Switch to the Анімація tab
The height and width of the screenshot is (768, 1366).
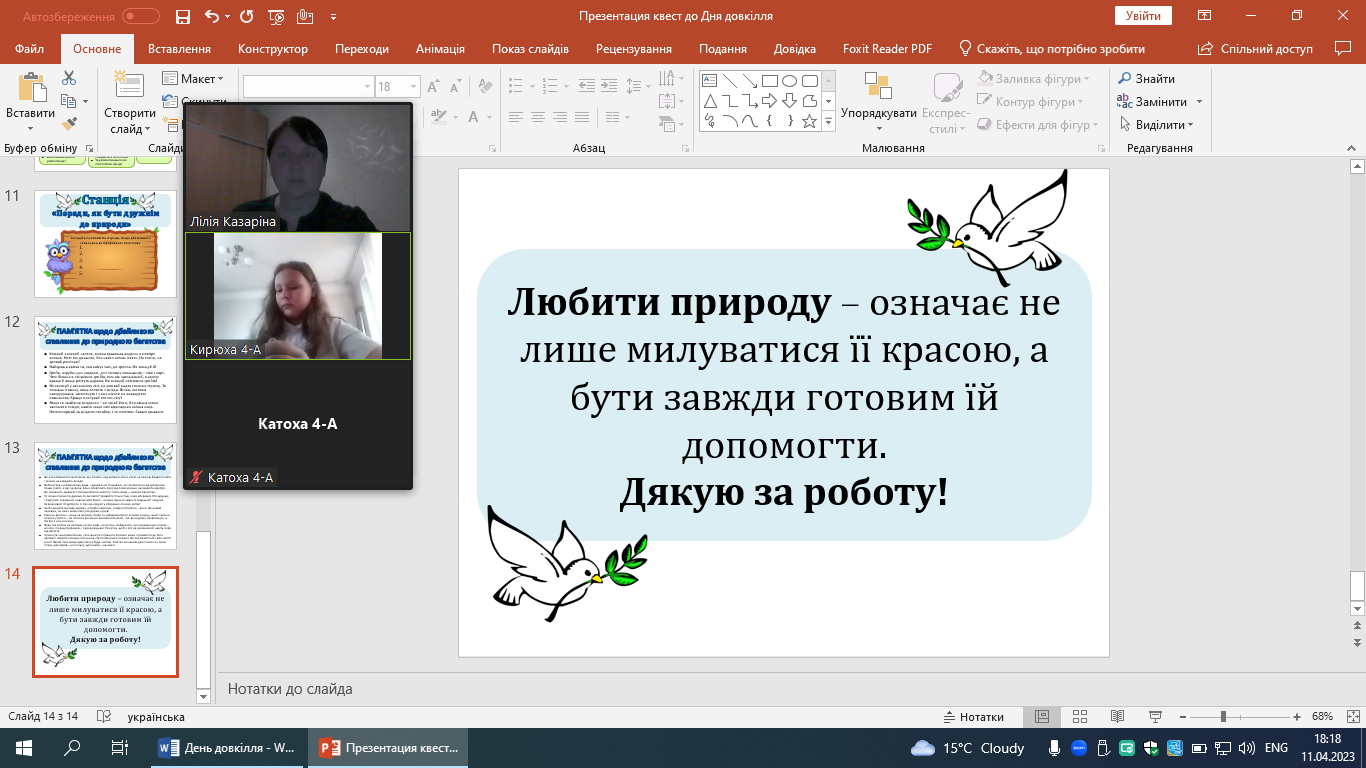point(440,49)
